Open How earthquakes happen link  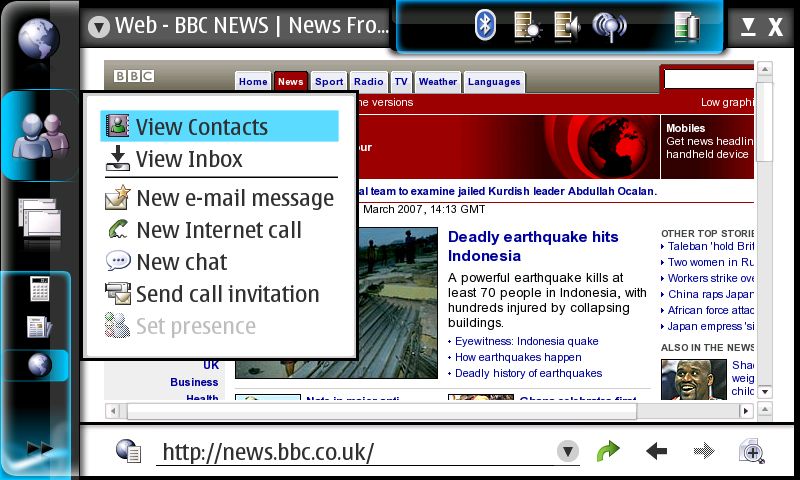pos(518,357)
